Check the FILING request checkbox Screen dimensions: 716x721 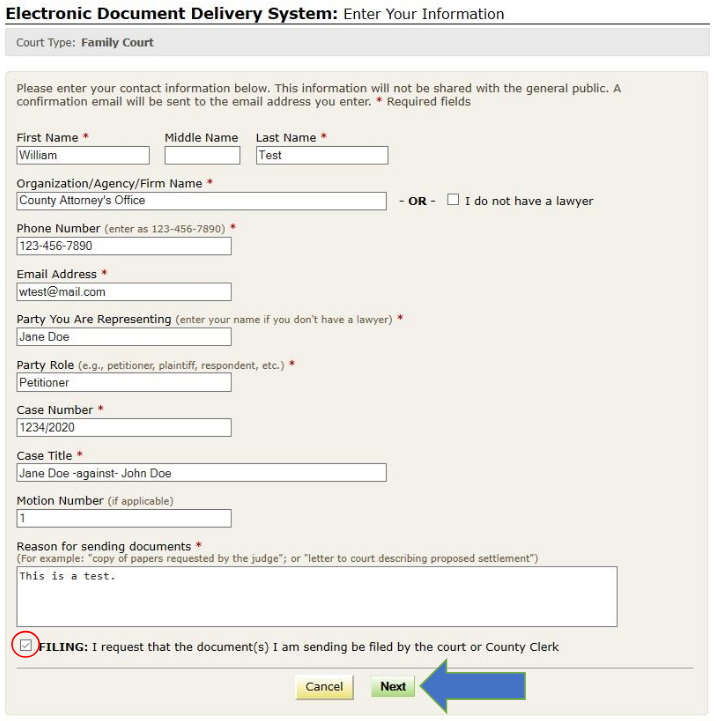[x=25, y=646]
